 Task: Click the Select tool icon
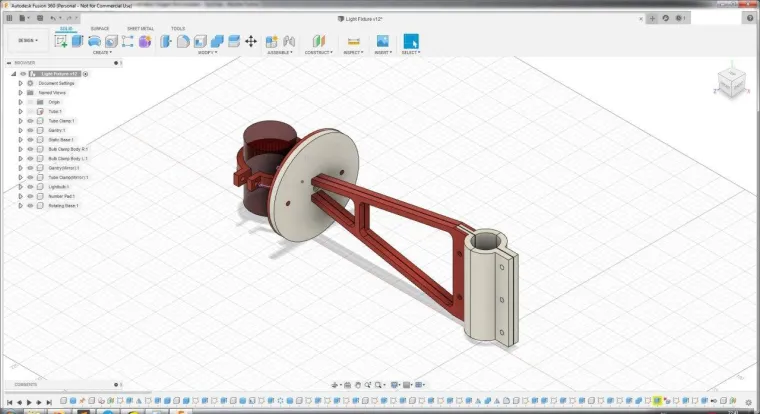(410, 41)
